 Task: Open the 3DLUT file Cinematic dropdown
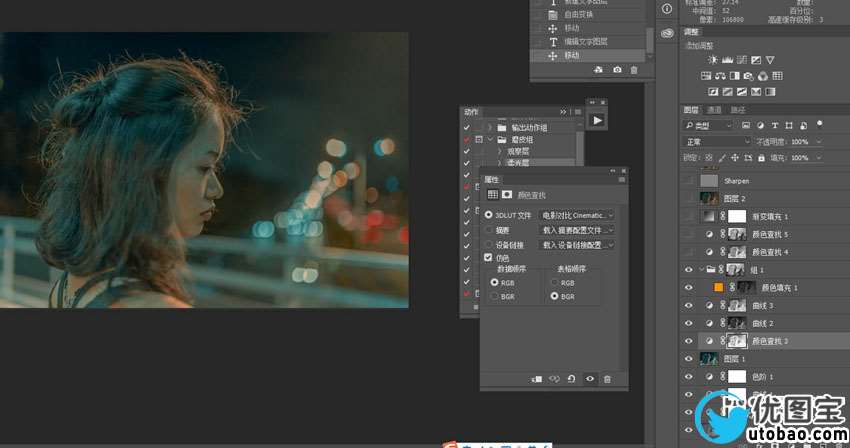click(577, 215)
